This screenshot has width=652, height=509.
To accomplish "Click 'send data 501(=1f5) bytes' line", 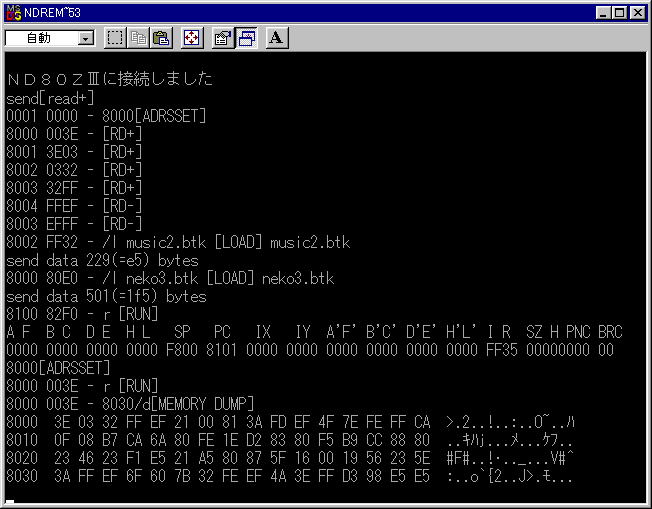I will [x=106, y=296].
